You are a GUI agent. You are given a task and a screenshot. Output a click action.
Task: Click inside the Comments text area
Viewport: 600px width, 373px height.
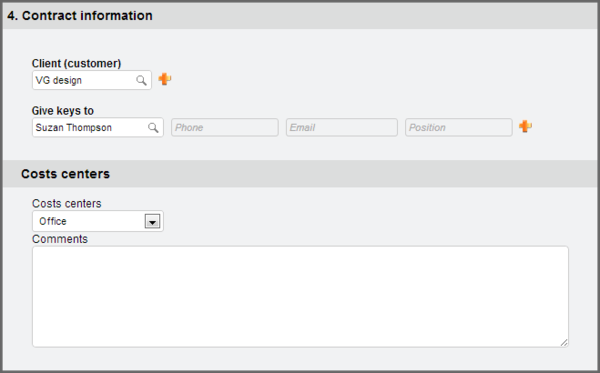click(300, 296)
